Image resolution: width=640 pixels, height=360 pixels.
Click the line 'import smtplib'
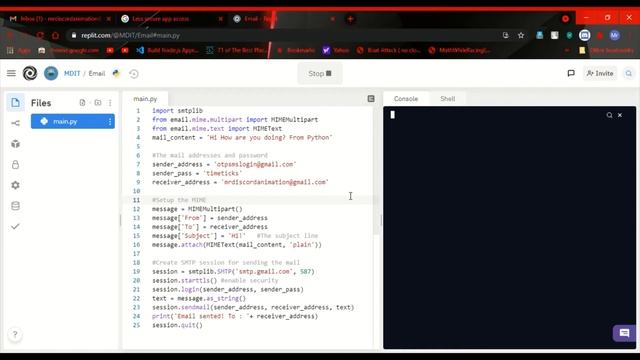pos(177,111)
